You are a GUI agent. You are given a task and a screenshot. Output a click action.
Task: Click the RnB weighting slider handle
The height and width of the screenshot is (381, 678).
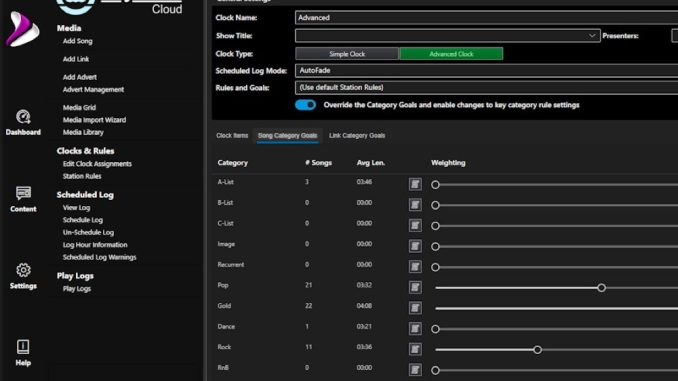pyautogui.click(x=435, y=370)
